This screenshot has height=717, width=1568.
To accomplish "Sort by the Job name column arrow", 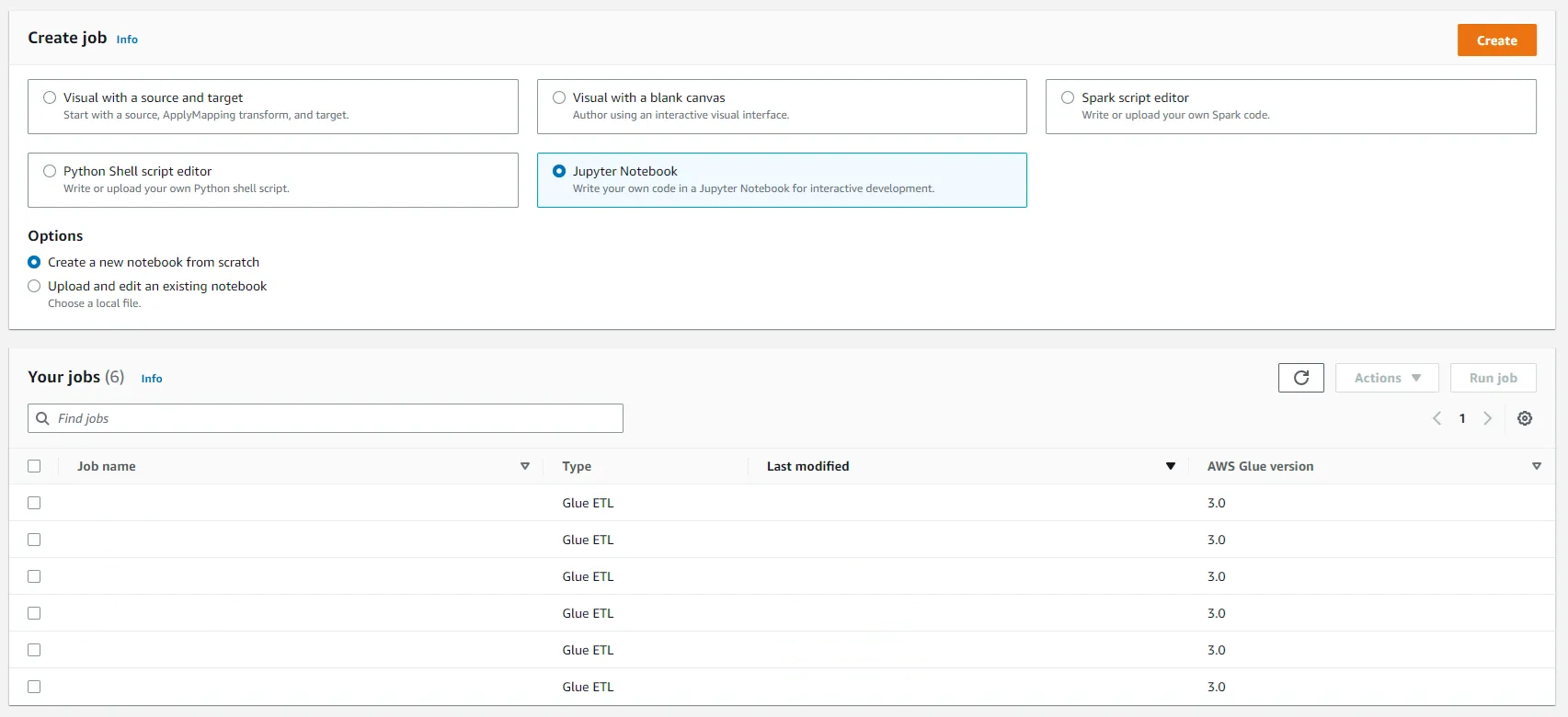I will coord(525,466).
